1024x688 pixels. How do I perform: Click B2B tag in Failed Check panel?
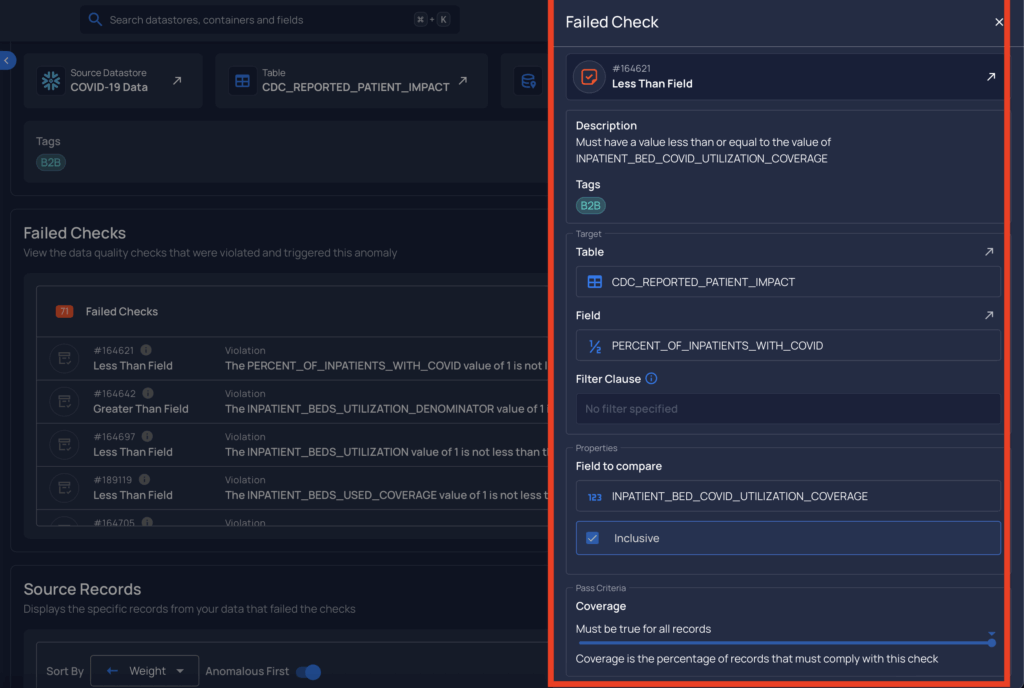(590, 206)
